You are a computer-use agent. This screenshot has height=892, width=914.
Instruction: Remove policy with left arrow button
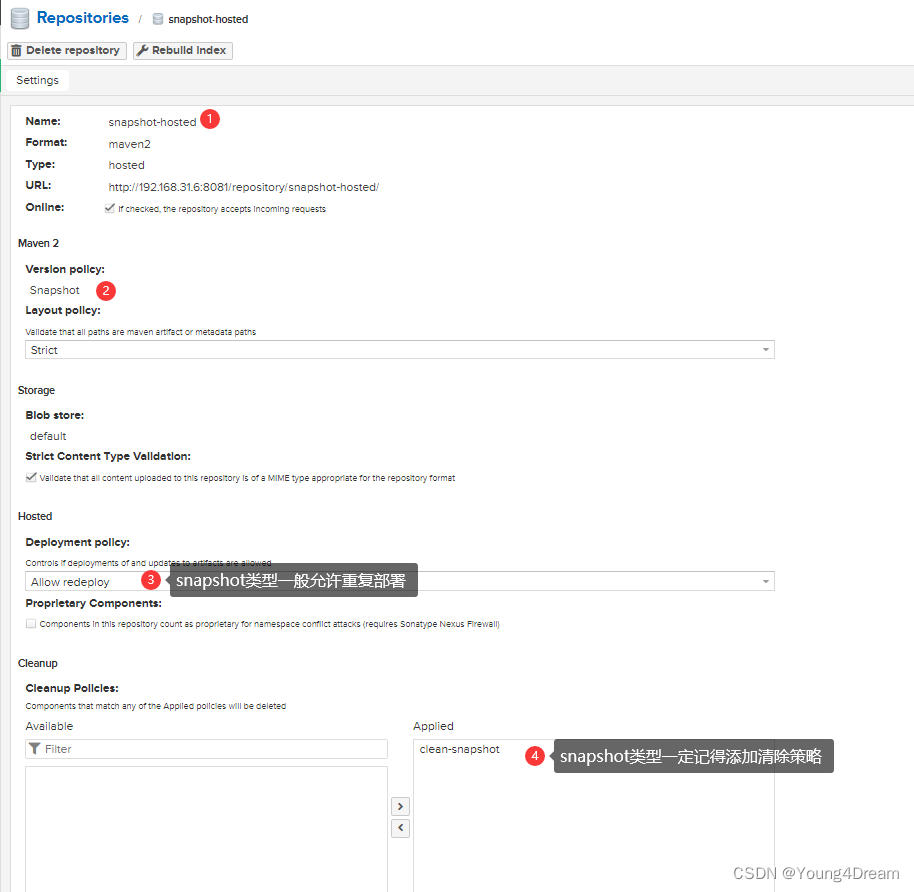(x=400, y=828)
